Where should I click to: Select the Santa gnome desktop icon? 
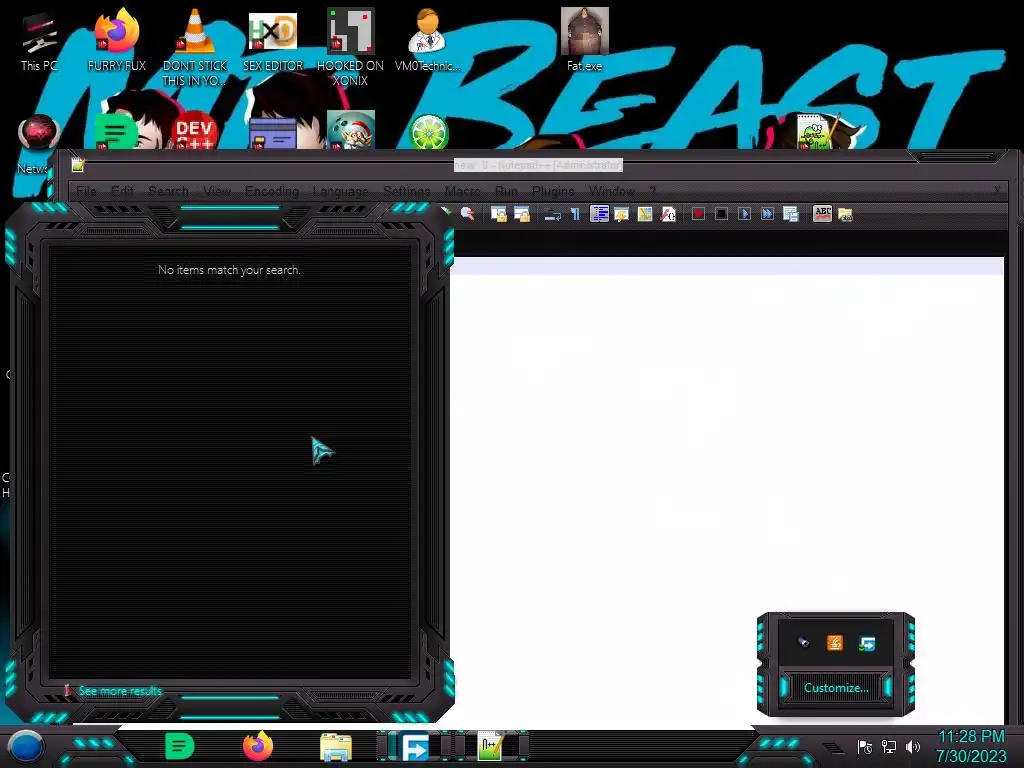[x=351, y=130]
